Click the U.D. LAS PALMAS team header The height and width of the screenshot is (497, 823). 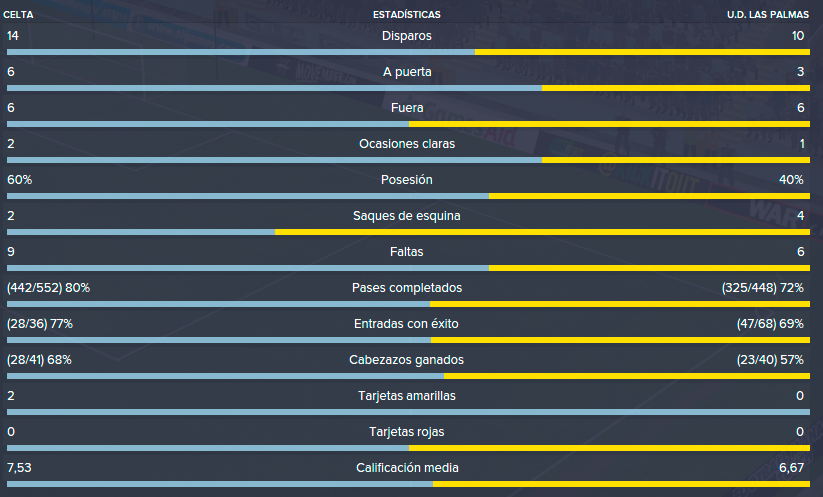coord(767,15)
